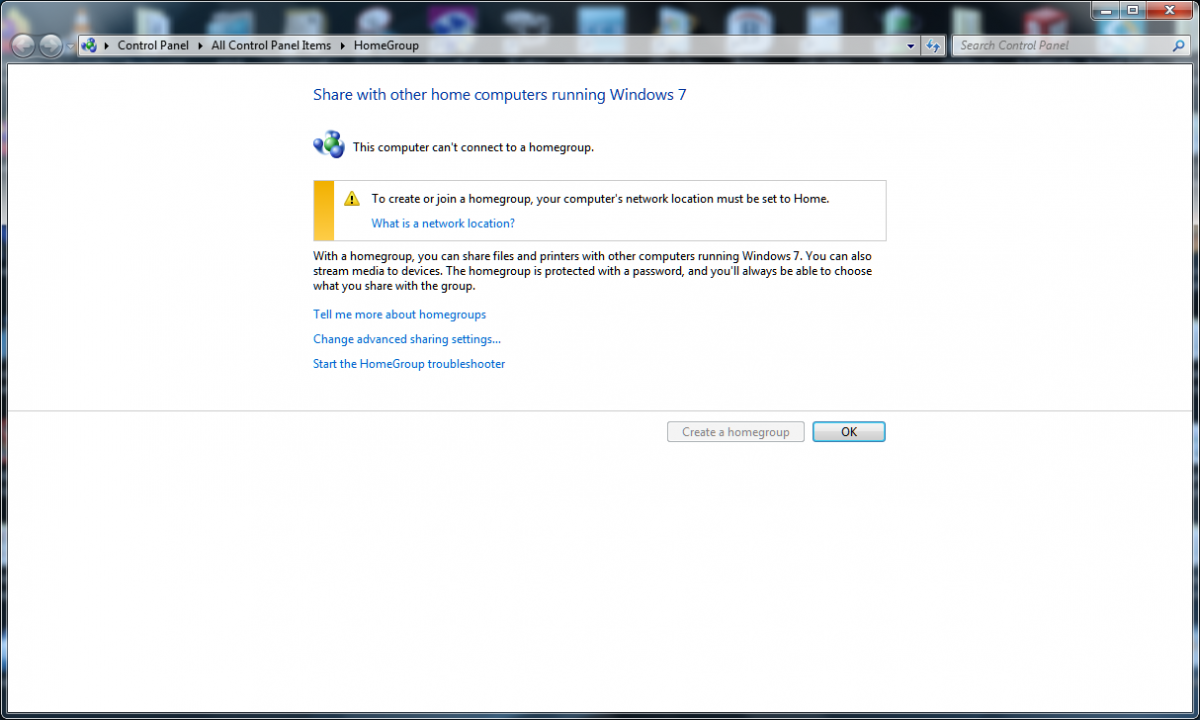Go to Control Panel breadcrumb
The width and height of the screenshot is (1200, 720).
tap(153, 46)
